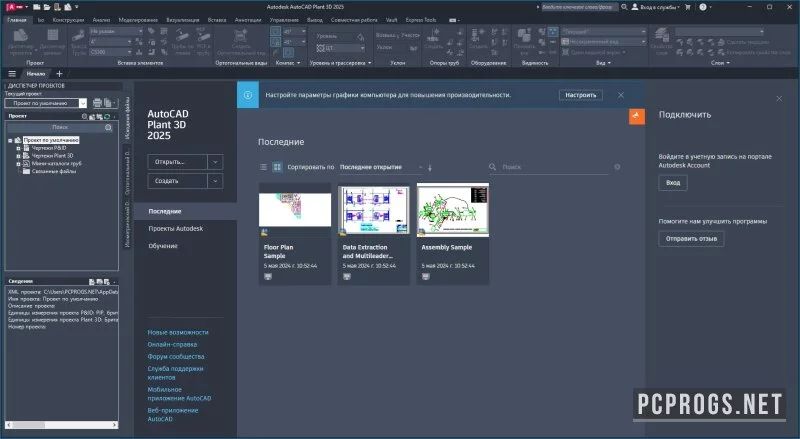Open the Floor Plan Sample thumbnail

tap(295, 210)
